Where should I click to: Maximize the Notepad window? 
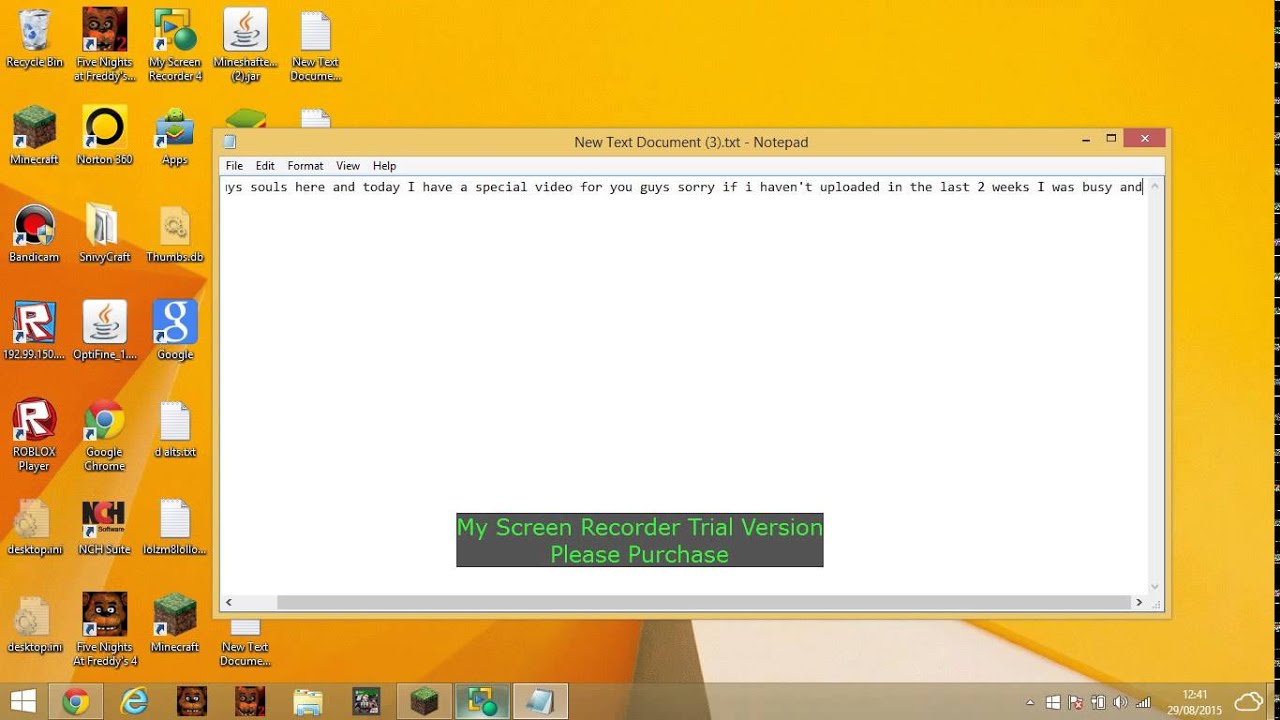pyautogui.click(x=1111, y=140)
